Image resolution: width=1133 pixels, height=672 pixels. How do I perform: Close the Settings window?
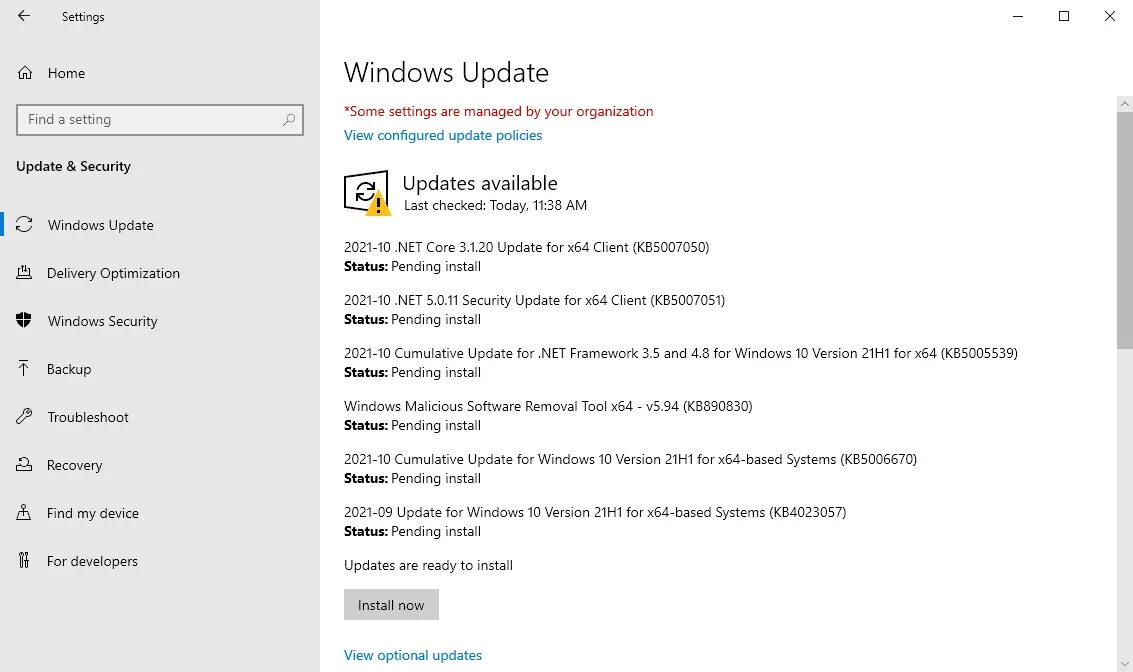[1110, 16]
